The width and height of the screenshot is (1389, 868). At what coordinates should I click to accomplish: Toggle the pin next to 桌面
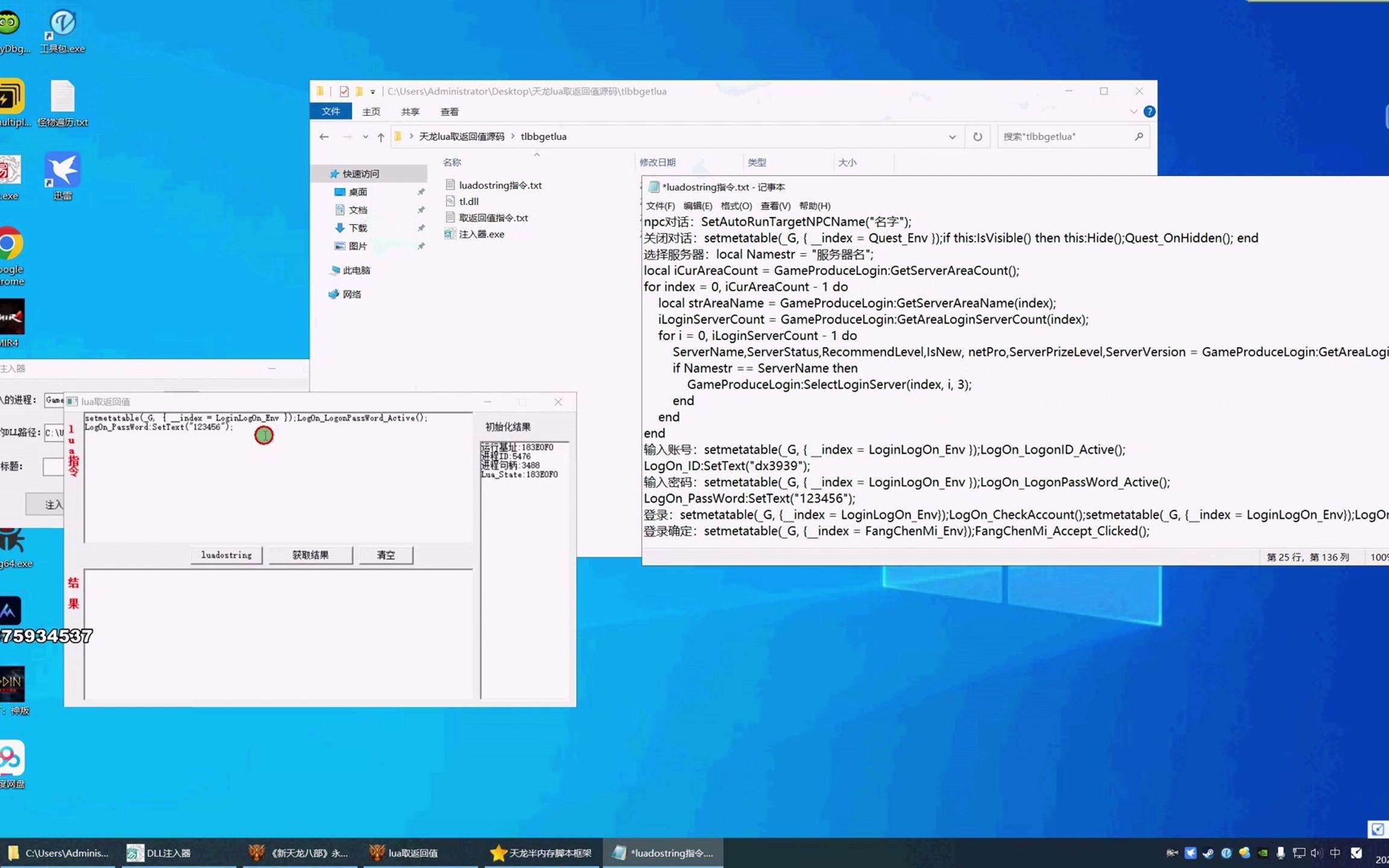[421, 192]
